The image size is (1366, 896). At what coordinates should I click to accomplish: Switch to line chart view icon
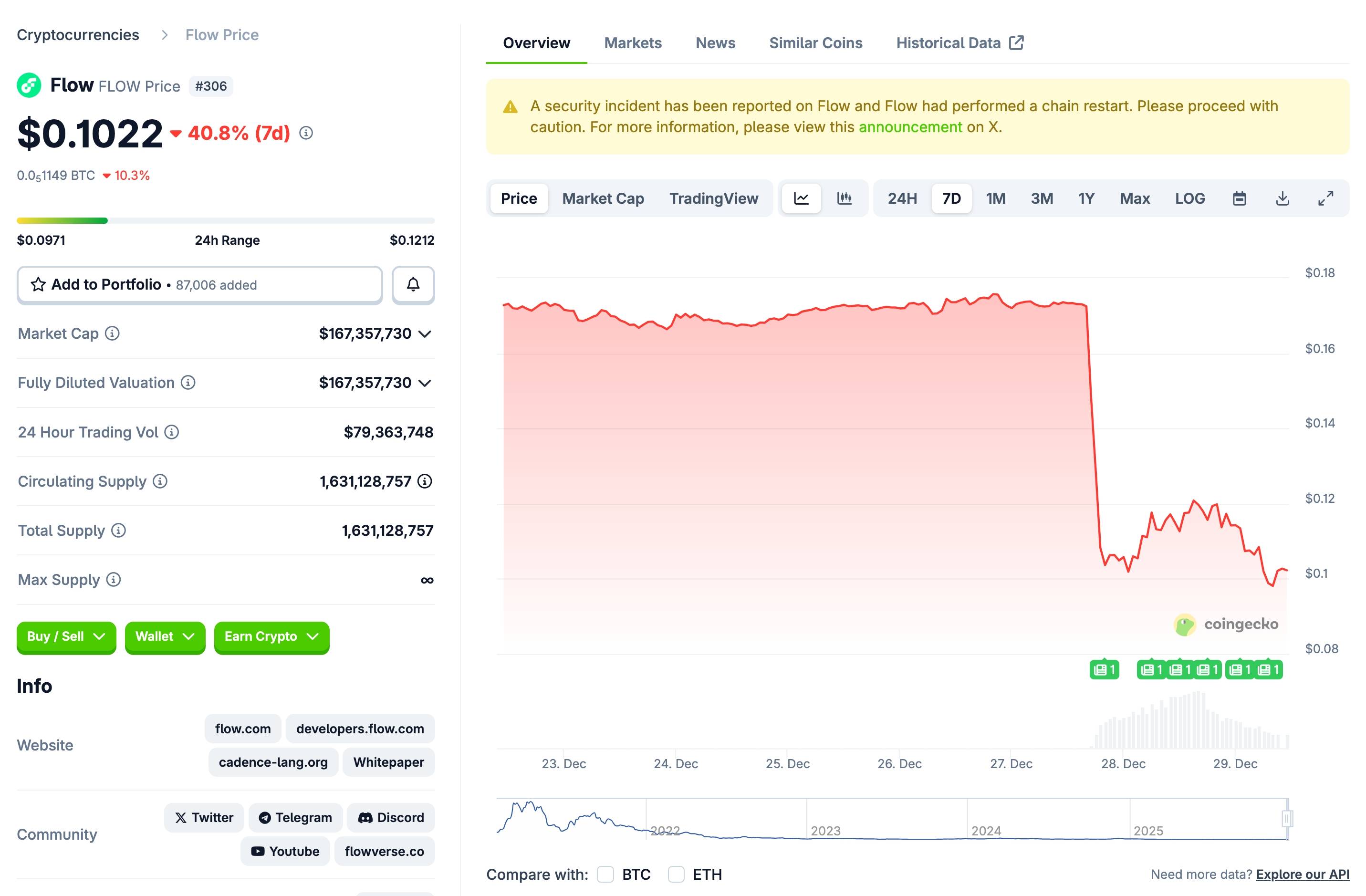pos(801,198)
